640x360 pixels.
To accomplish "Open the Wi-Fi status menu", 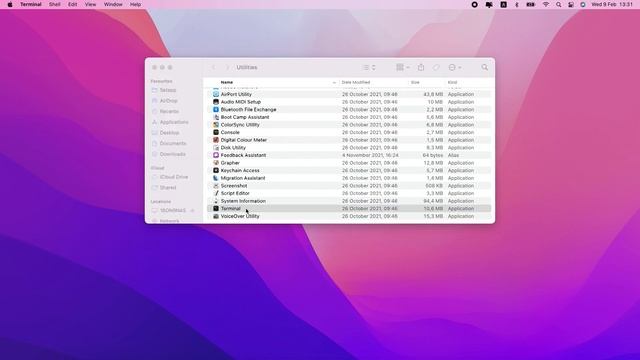I will [x=546, y=4].
